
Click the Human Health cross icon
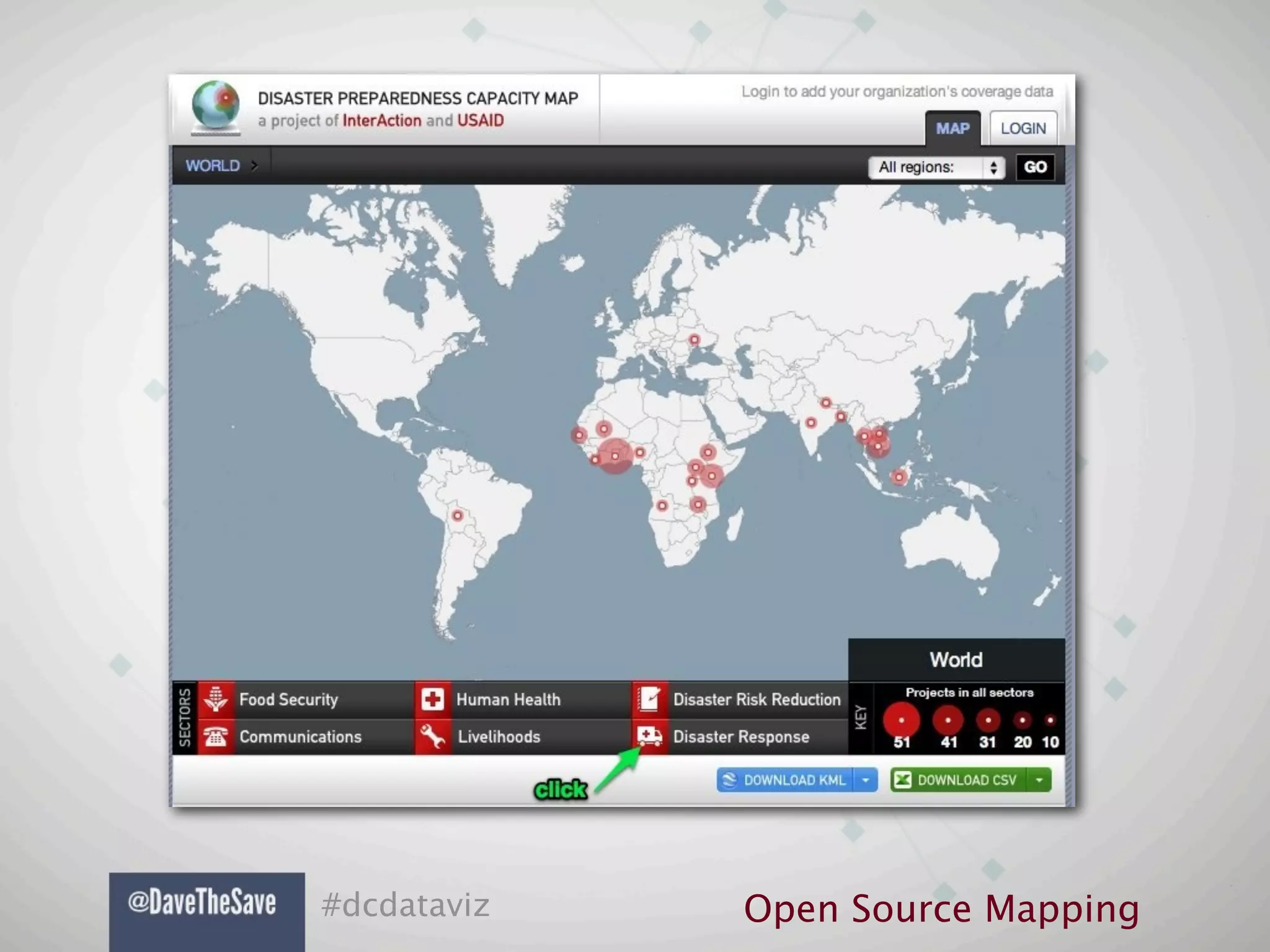pos(432,699)
